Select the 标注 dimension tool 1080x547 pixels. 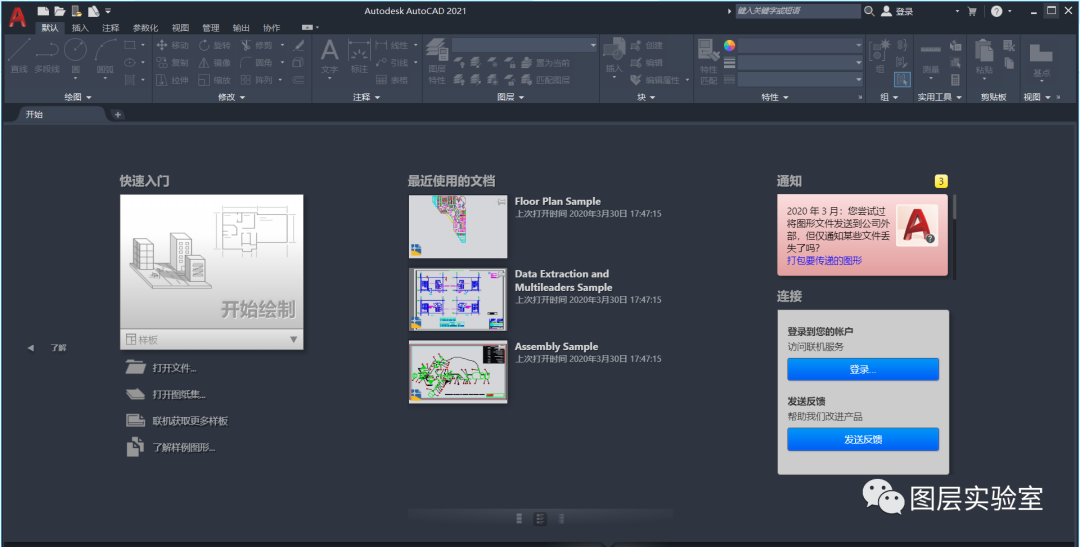tap(359, 57)
